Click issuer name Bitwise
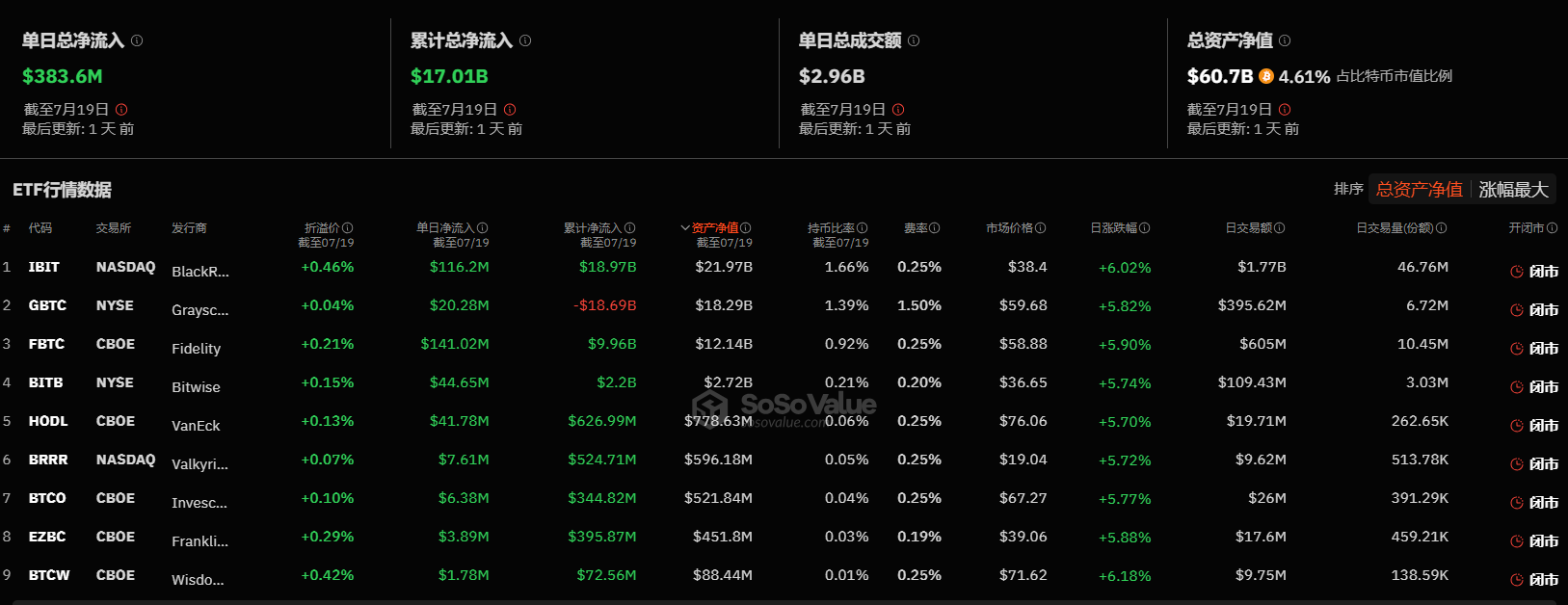 196,387
